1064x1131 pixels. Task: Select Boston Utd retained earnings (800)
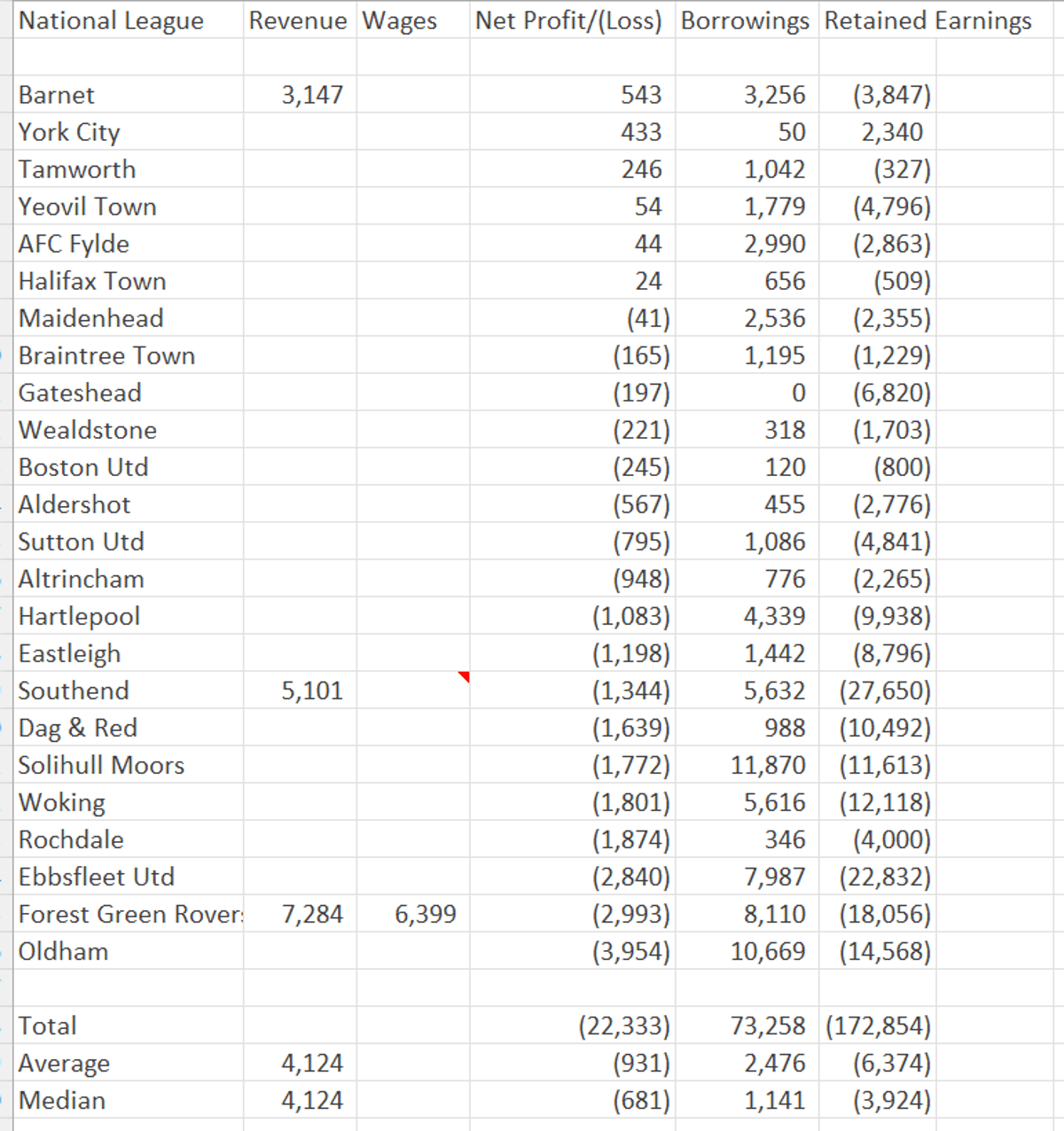pos(878,466)
